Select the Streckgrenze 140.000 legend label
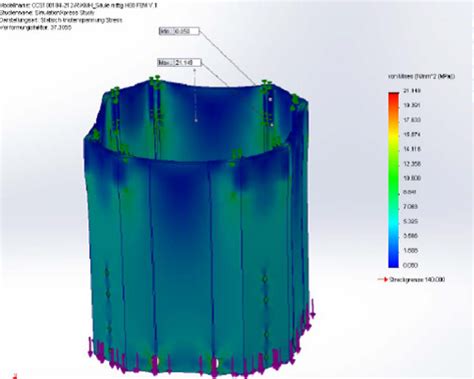This screenshot has height=379, width=474. click(417, 279)
